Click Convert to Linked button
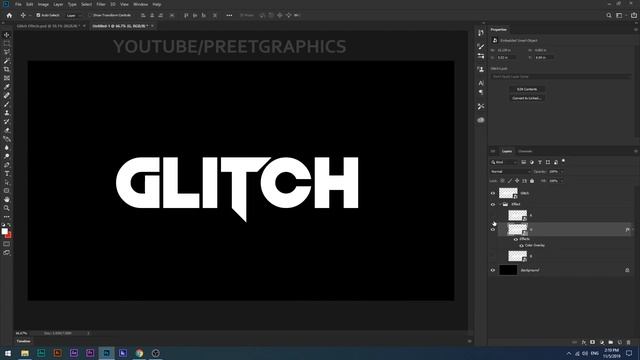Viewport: 640px width, 360px height. click(x=527, y=98)
